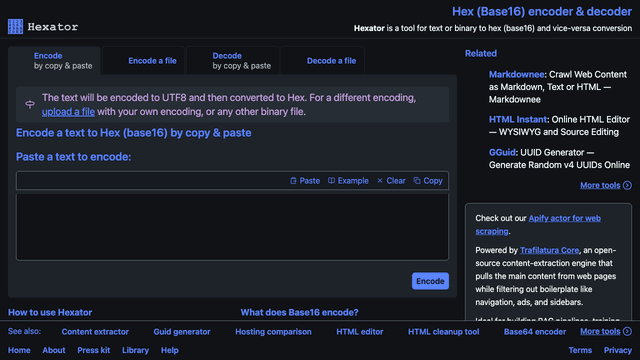This screenshot has width=640, height=360.
Task: Click More tools link in Related sidebar
Action: point(600,185)
